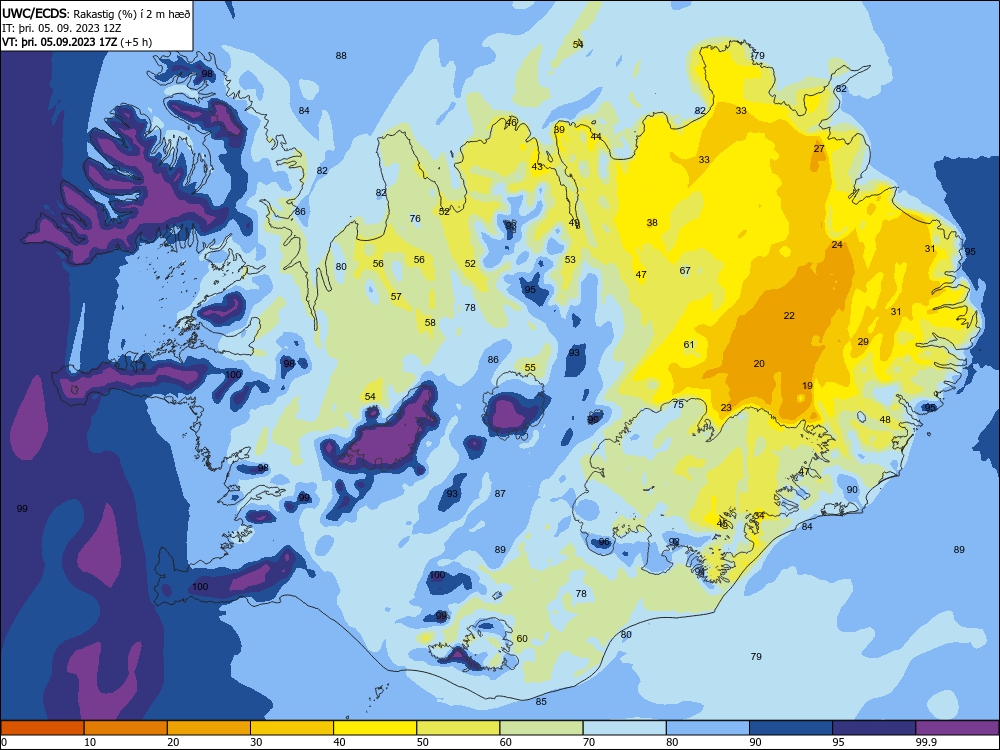1000x750 pixels.
Task: Pick the 50–60 pale yellow legend swatch
Action: (x=458, y=728)
